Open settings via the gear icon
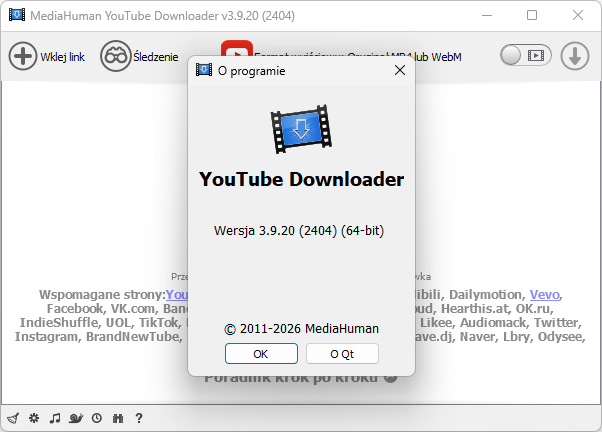 pos(34,418)
